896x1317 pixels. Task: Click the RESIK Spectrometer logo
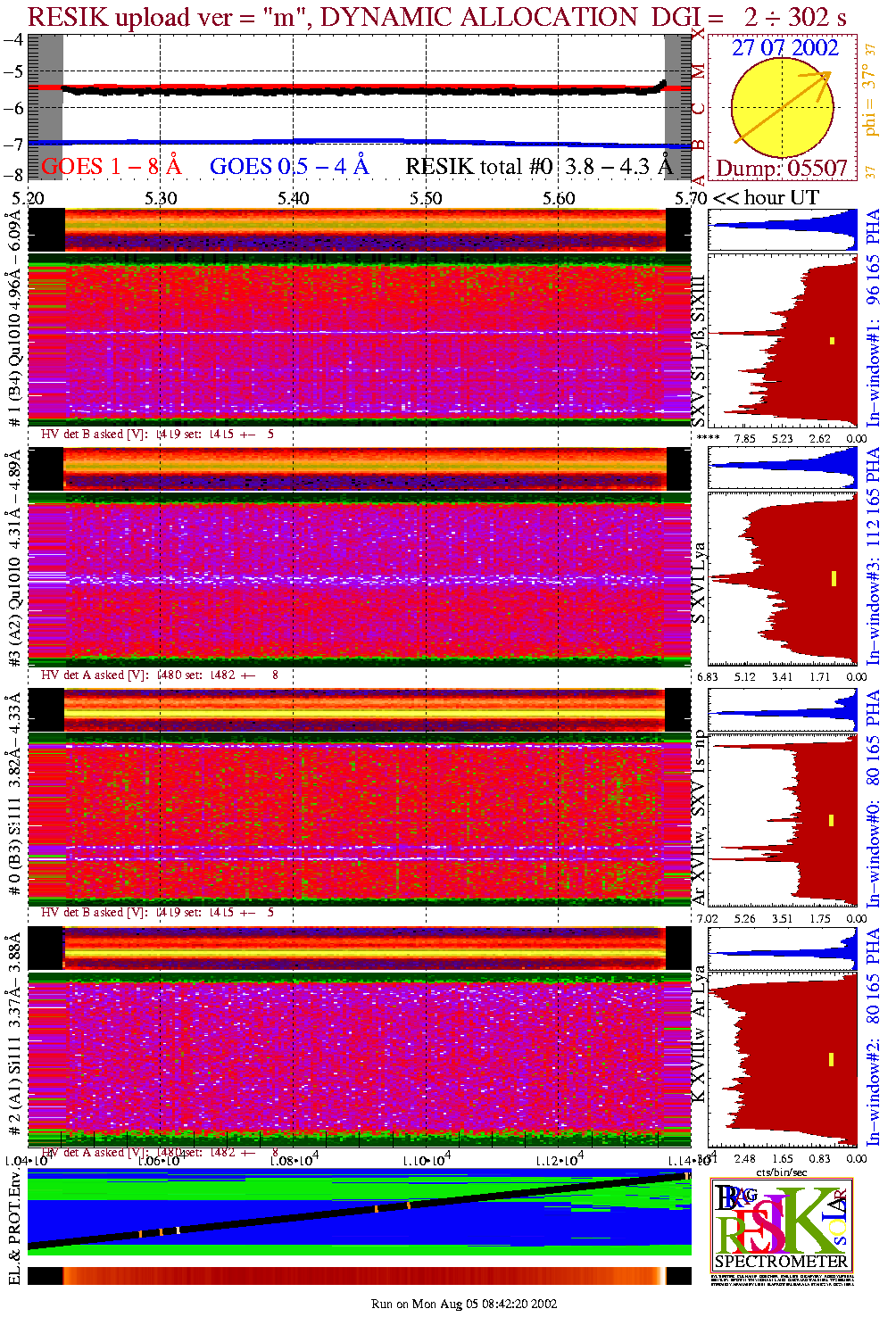click(x=782, y=1223)
